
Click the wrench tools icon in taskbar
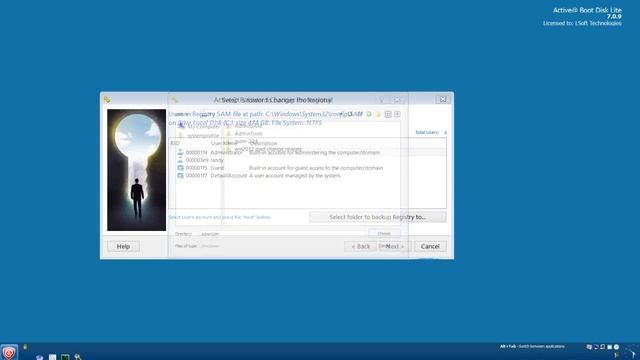click(78, 357)
